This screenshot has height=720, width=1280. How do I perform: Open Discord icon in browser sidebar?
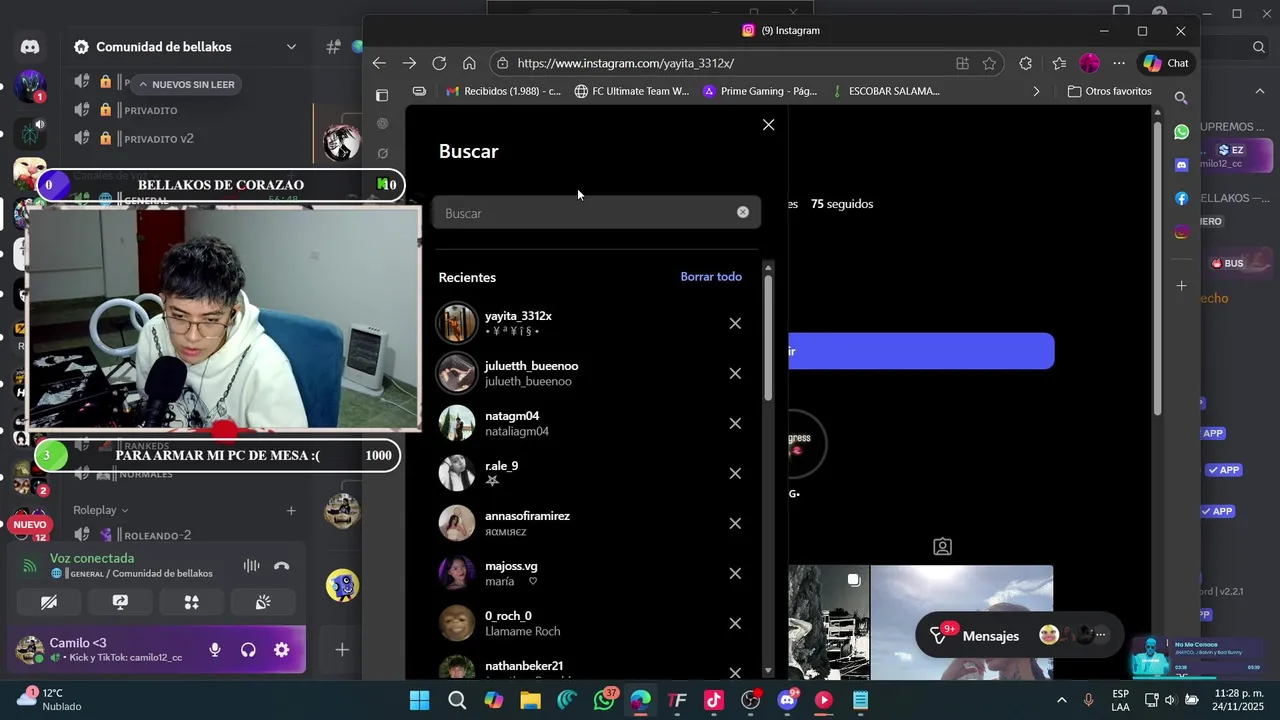(x=1181, y=165)
